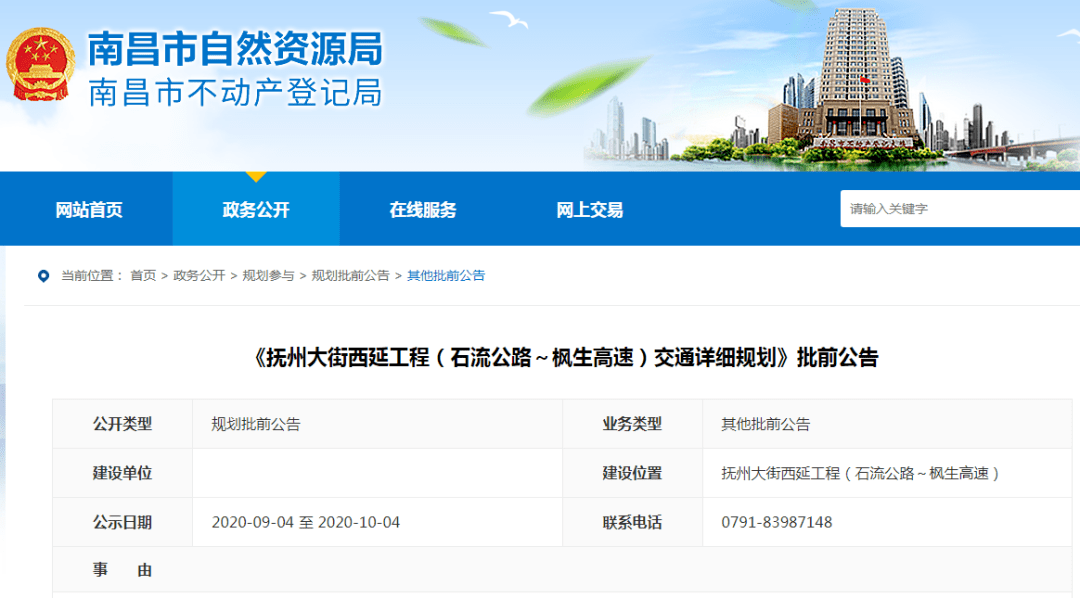Screen dimensions: 1080x598
Task: Select date range 2020-09-04 至 2020-10-04
Action: [x=305, y=523]
